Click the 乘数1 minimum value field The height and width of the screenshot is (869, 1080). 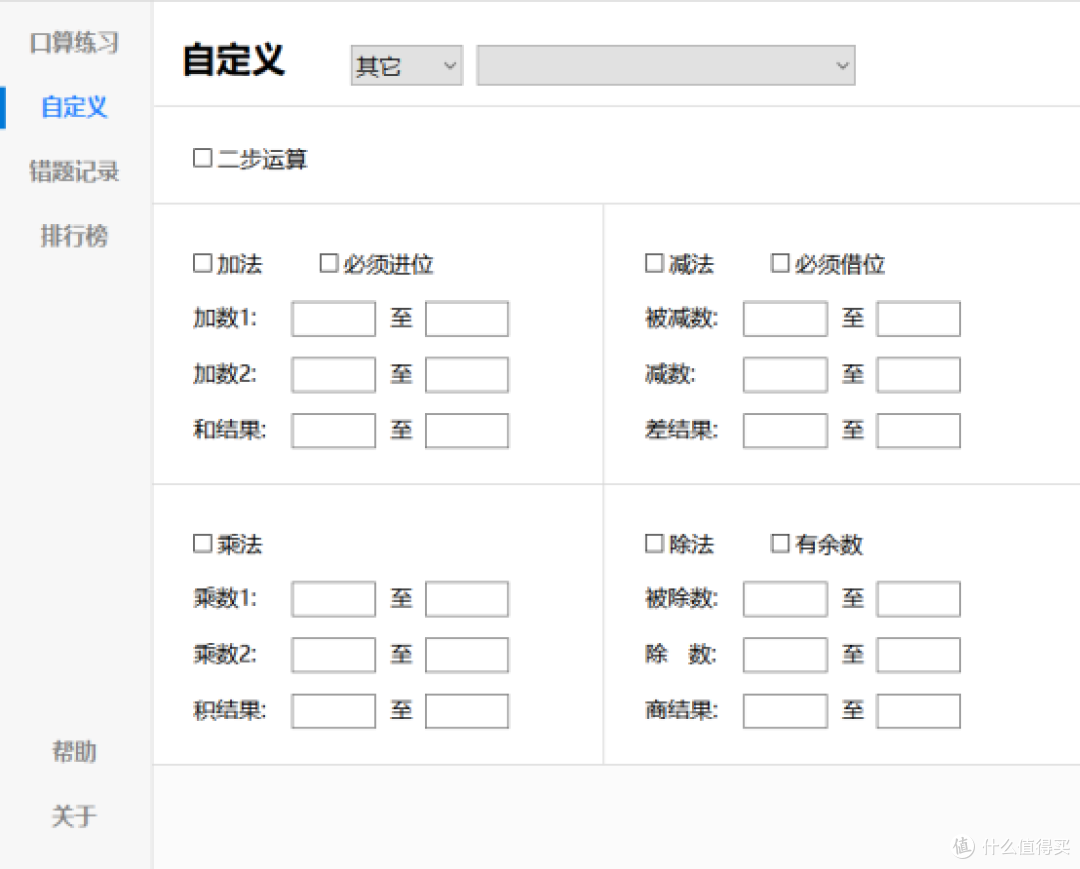coord(333,599)
